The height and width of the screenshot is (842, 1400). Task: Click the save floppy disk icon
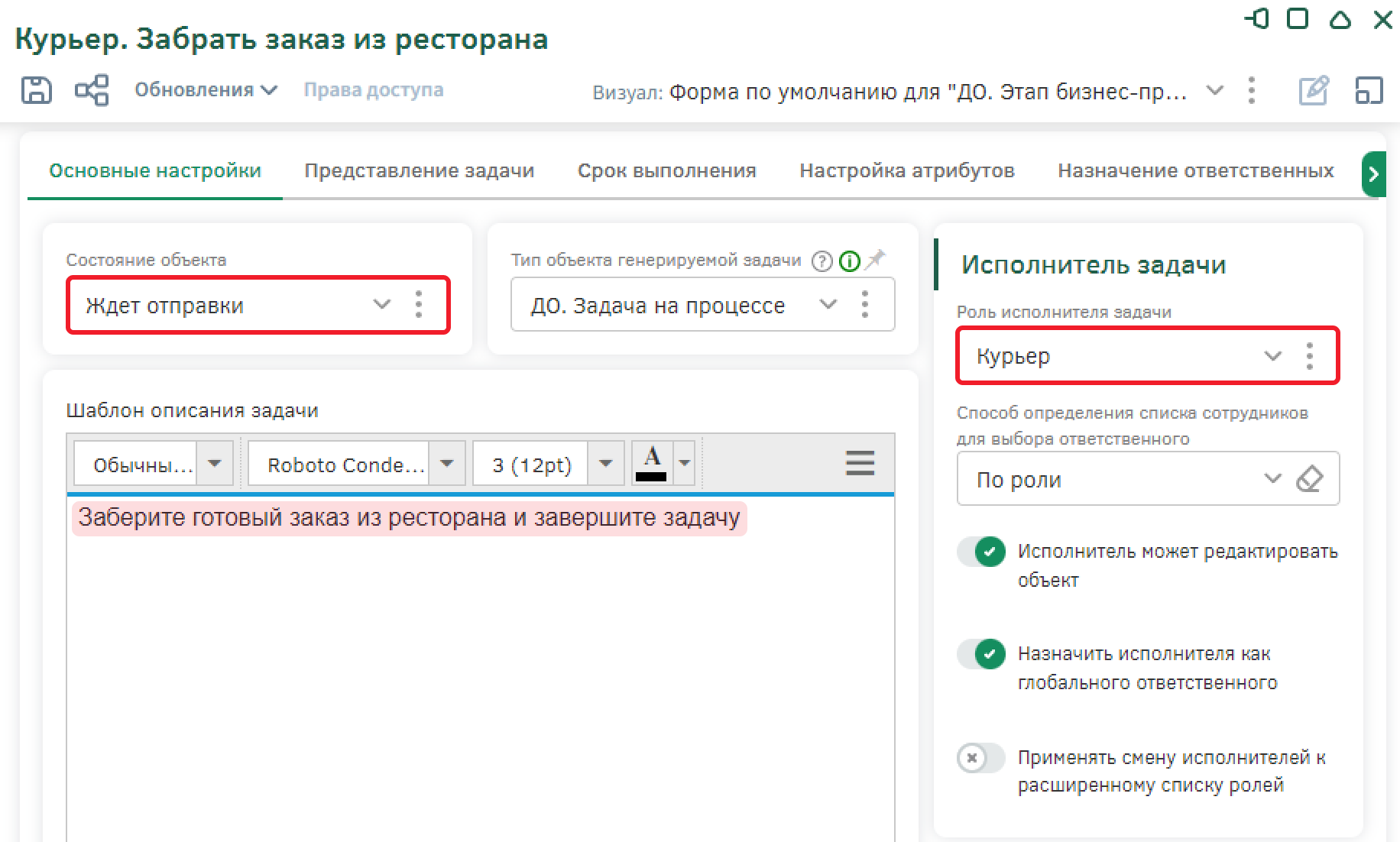click(x=36, y=90)
